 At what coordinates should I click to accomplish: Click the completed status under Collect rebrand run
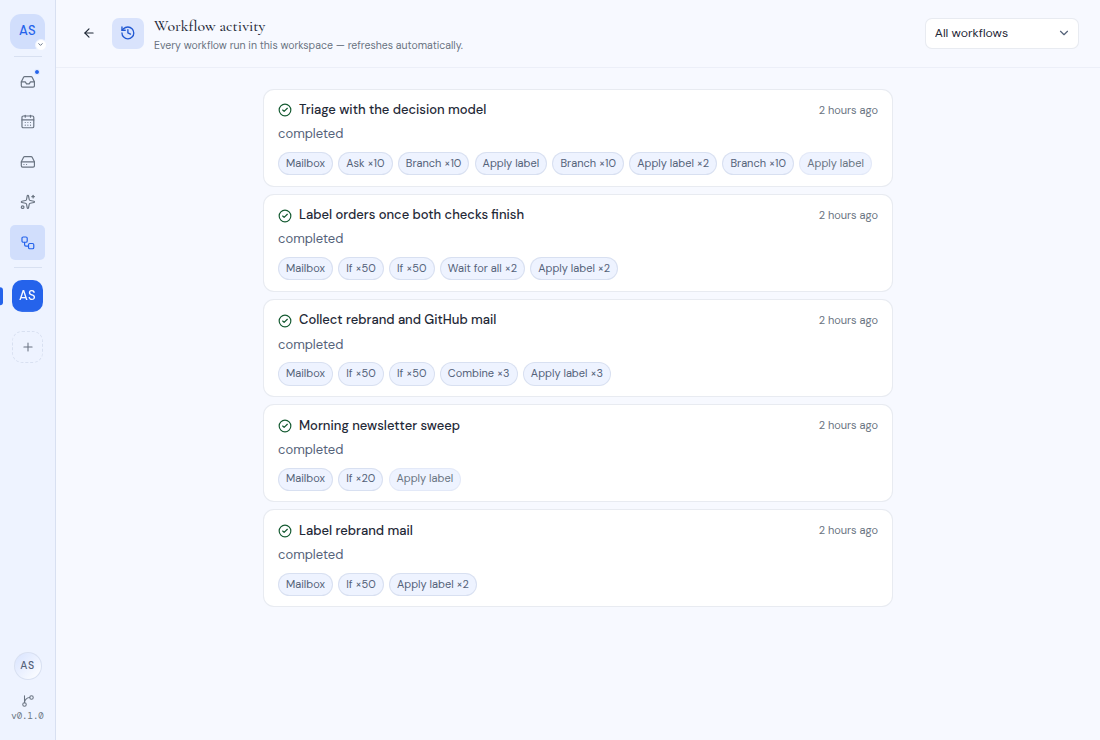coord(311,344)
